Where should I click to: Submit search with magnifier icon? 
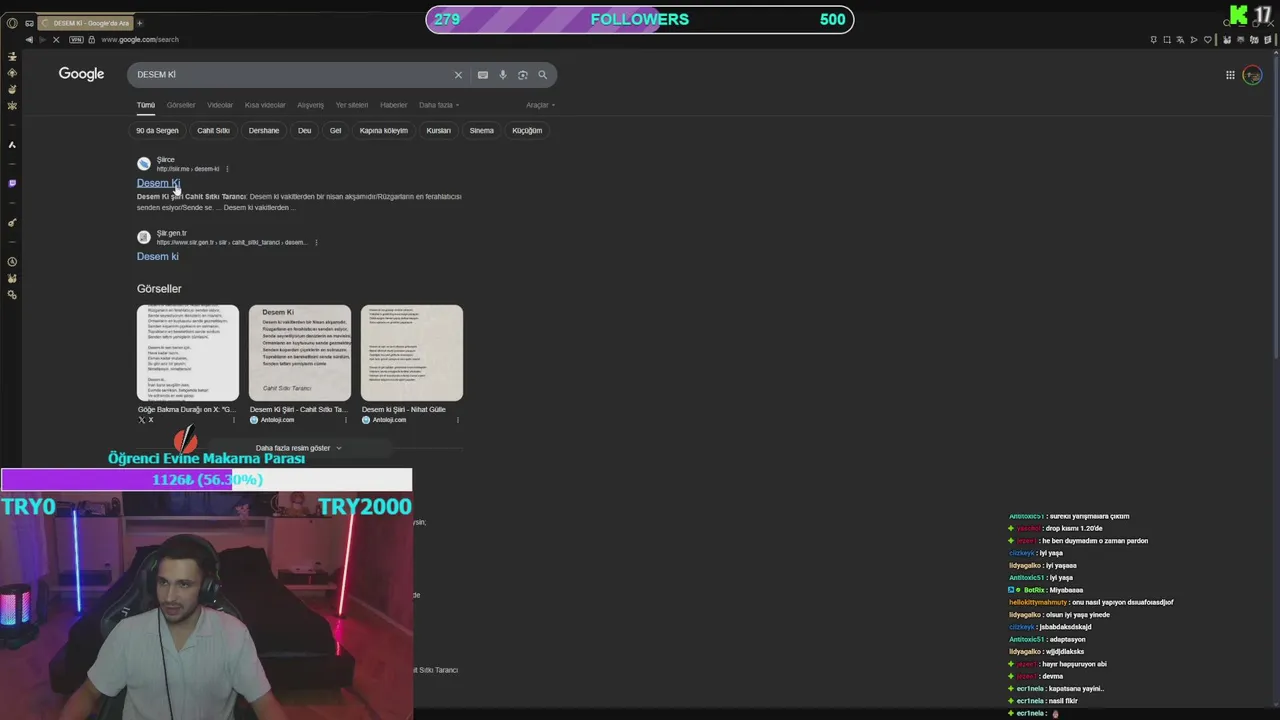pyautogui.click(x=543, y=75)
